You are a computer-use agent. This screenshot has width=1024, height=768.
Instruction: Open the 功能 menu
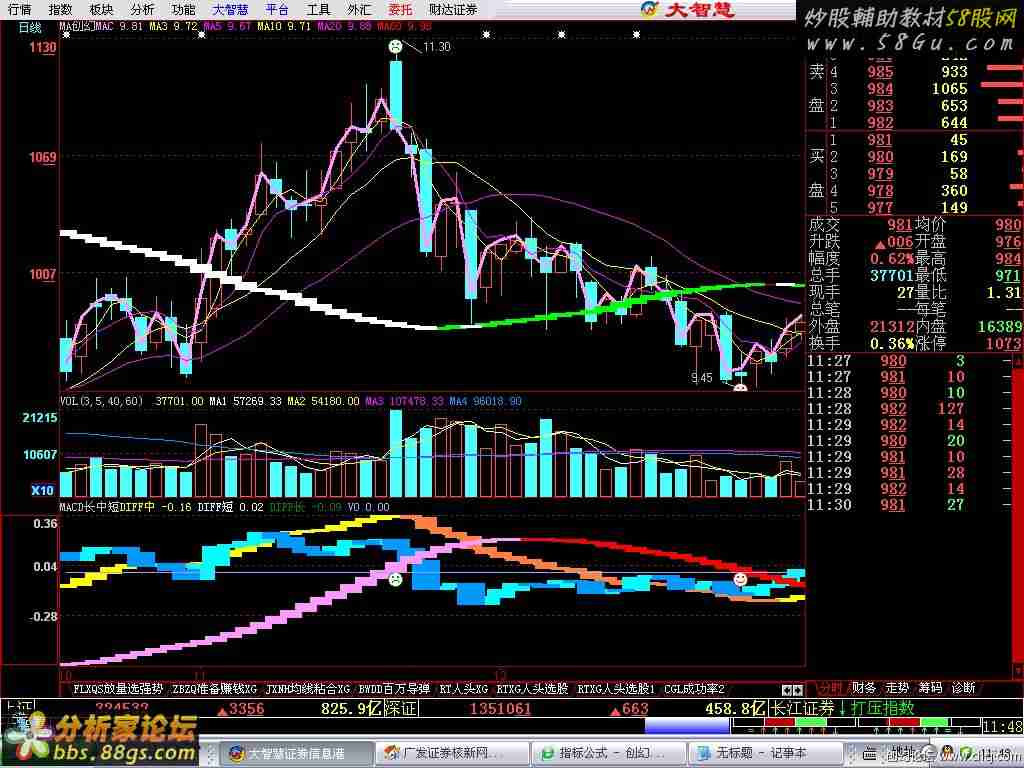pyautogui.click(x=183, y=9)
